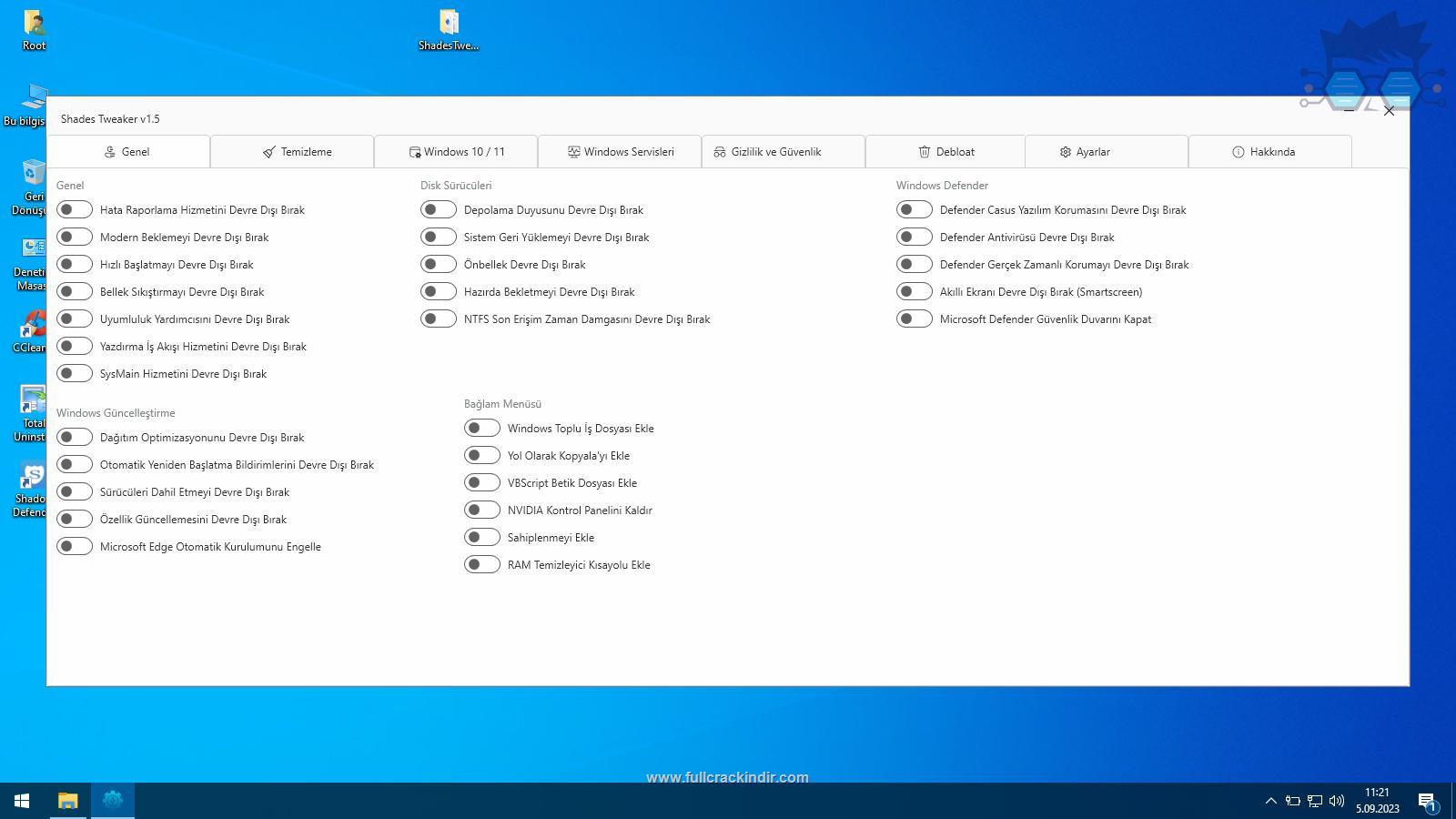This screenshot has height=819, width=1456.
Task: Open the Hakkında about tab
Action: (x=1270, y=152)
